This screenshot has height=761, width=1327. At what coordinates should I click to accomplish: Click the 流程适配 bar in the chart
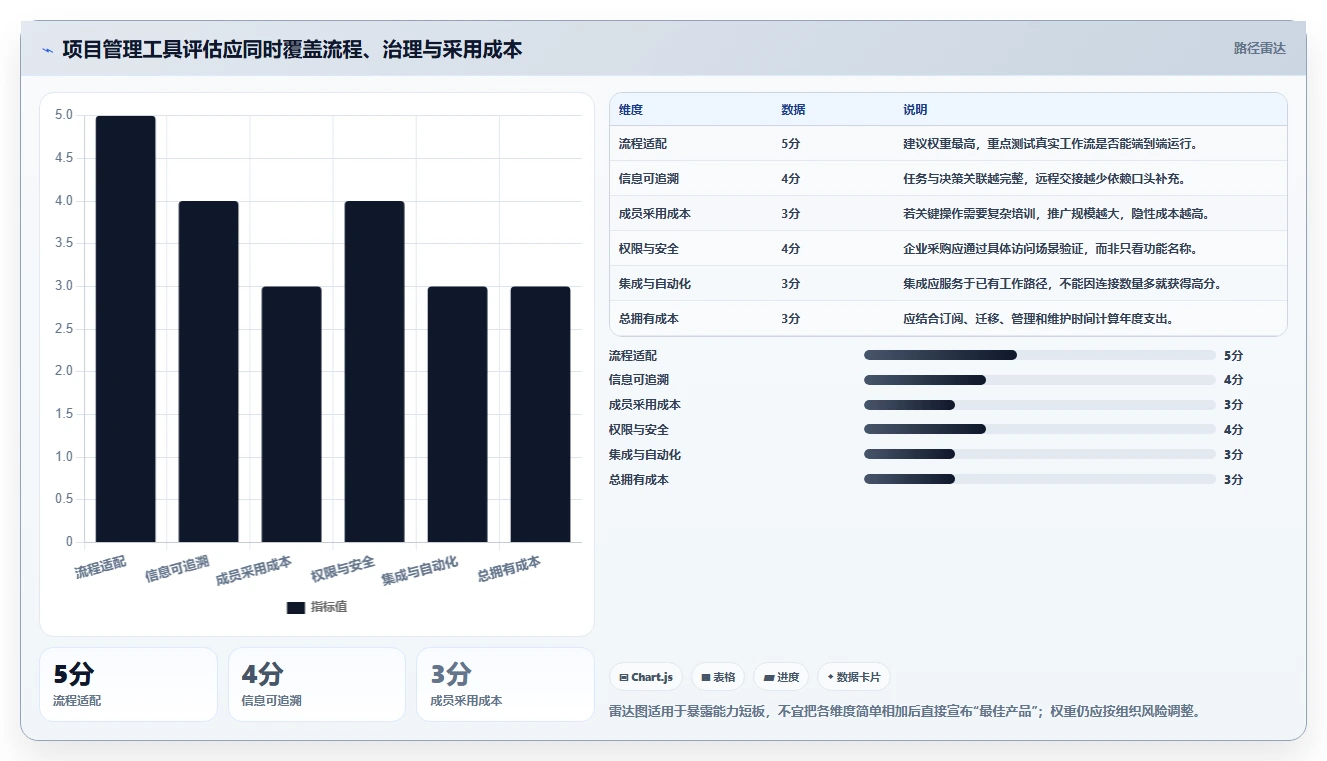point(125,329)
